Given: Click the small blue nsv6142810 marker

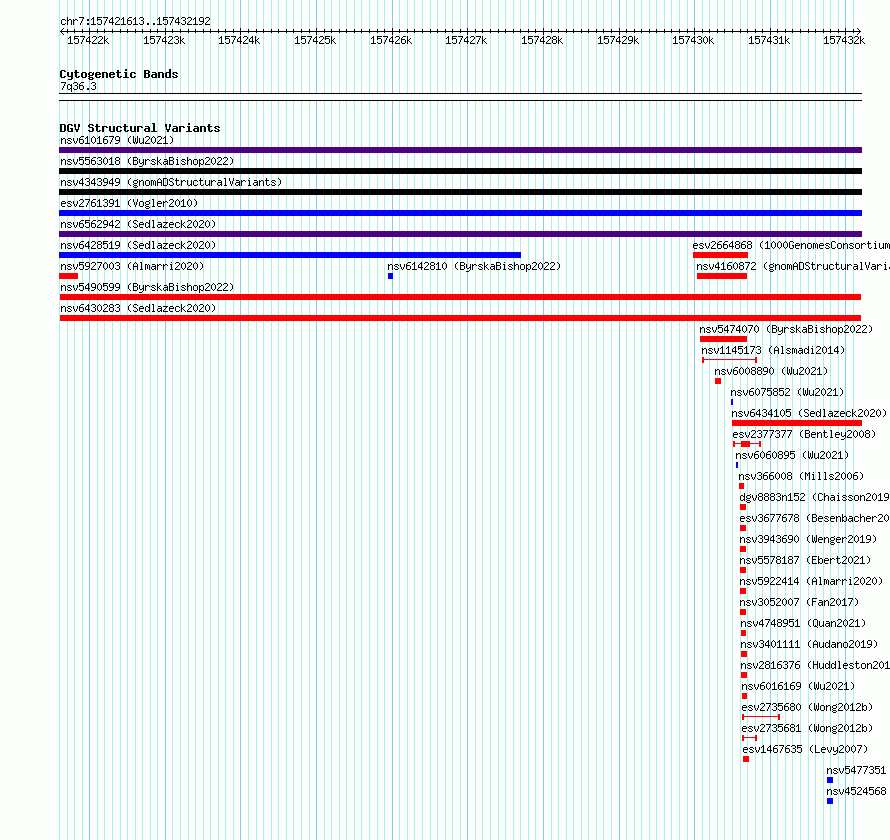Looking at the screenshot, I should (x=391, y=276).
